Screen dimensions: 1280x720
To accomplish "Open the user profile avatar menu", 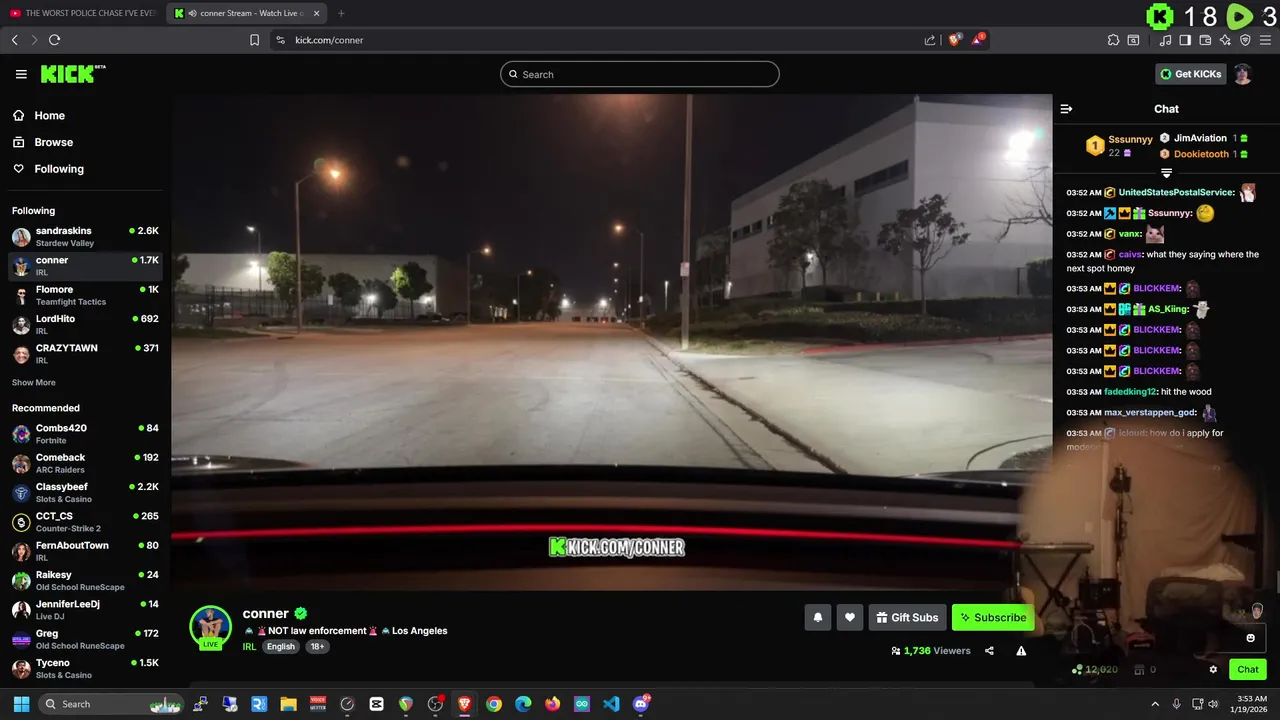I will (1242, 74).
